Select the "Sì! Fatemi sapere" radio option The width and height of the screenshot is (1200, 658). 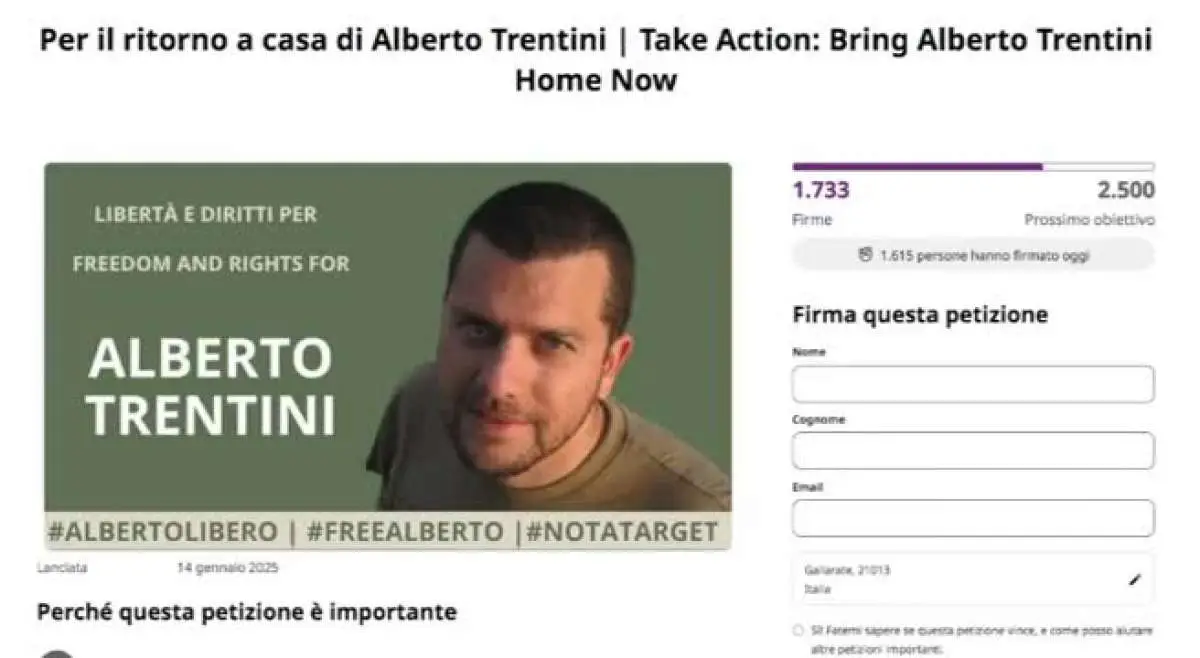797,631
